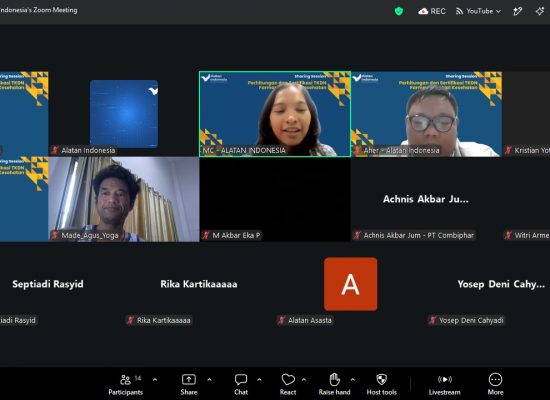This screenshot has width=550, height=400.
Task: Select Made_Agus_Yoga video tile
Action: tap(124, 199)
